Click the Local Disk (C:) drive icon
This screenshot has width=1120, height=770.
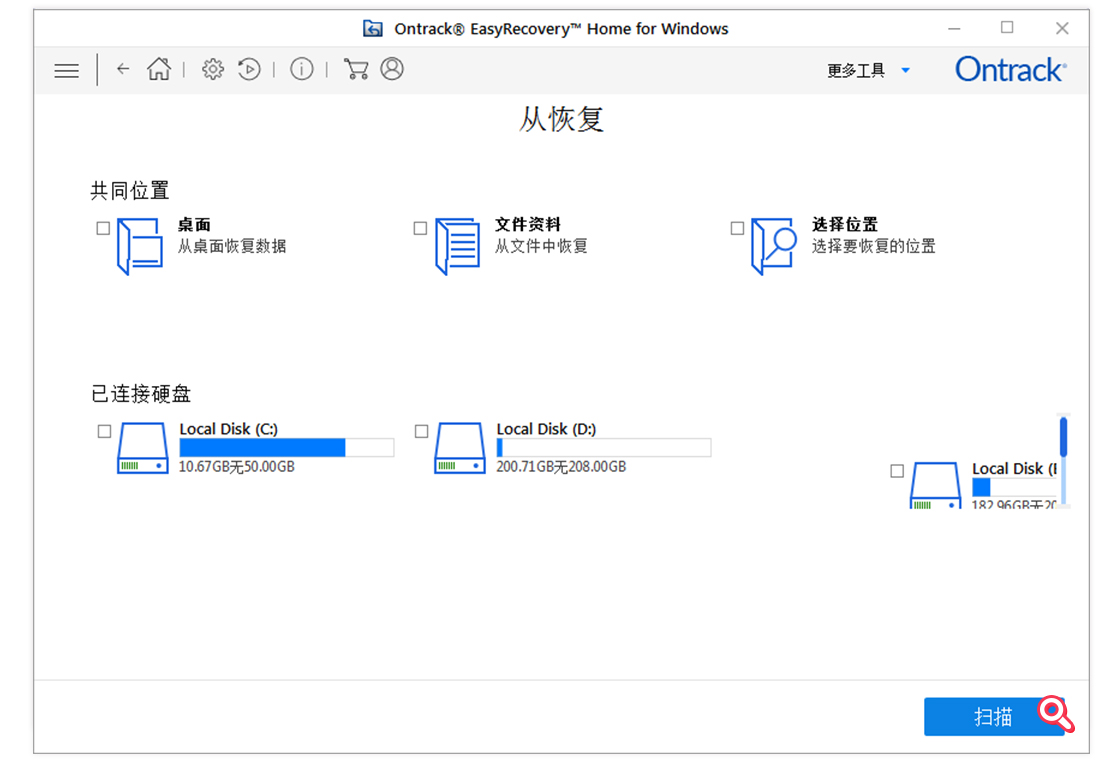(143, 448)
